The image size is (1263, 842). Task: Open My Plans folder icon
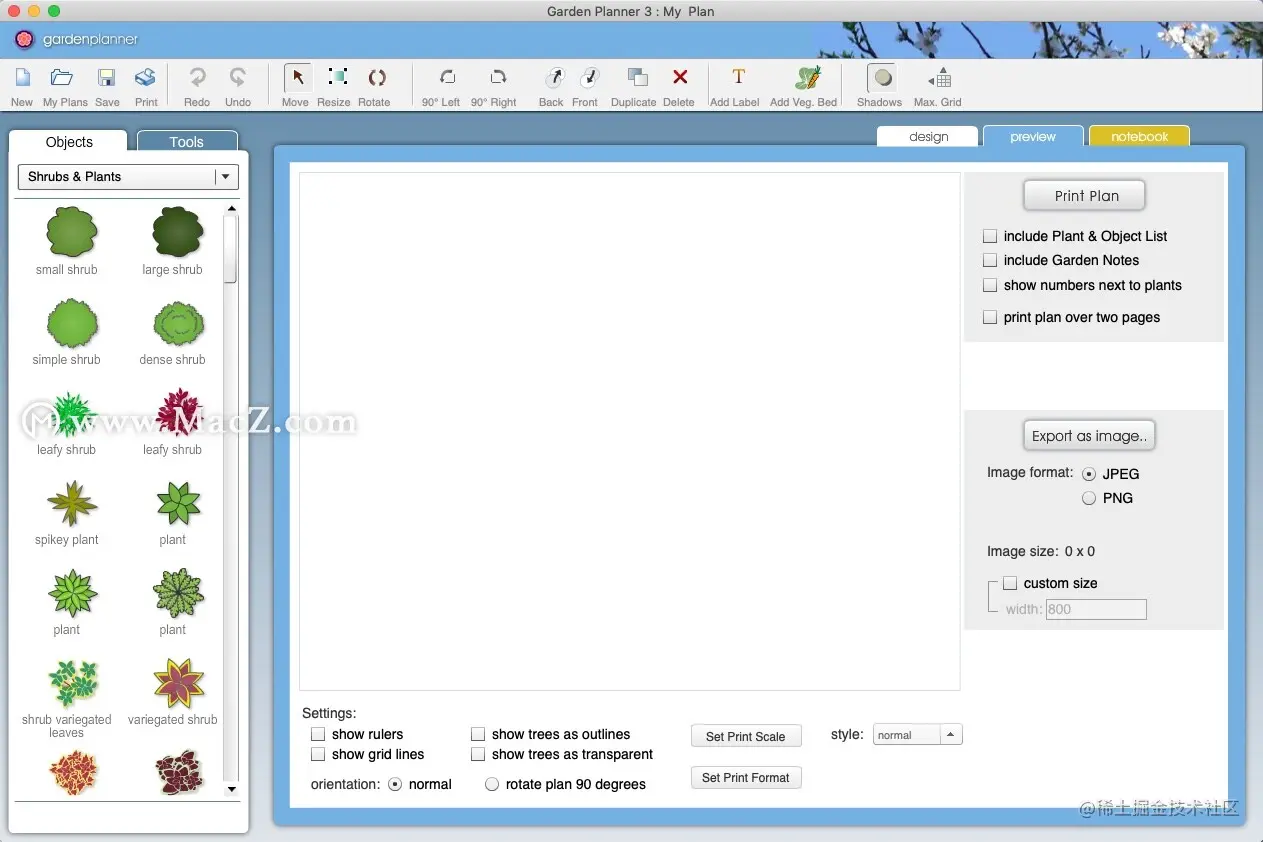62,78
